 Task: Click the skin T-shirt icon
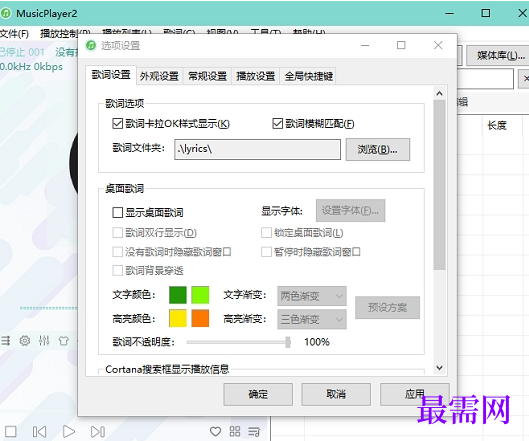(64, 341)
